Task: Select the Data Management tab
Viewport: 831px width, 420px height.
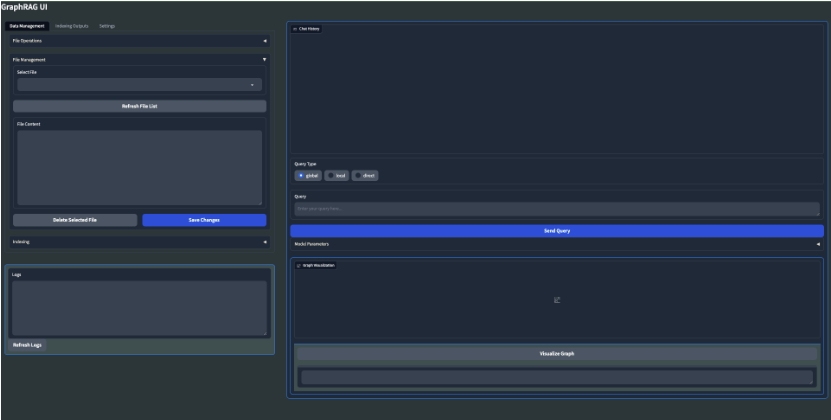Action: [x=27, y=25]
